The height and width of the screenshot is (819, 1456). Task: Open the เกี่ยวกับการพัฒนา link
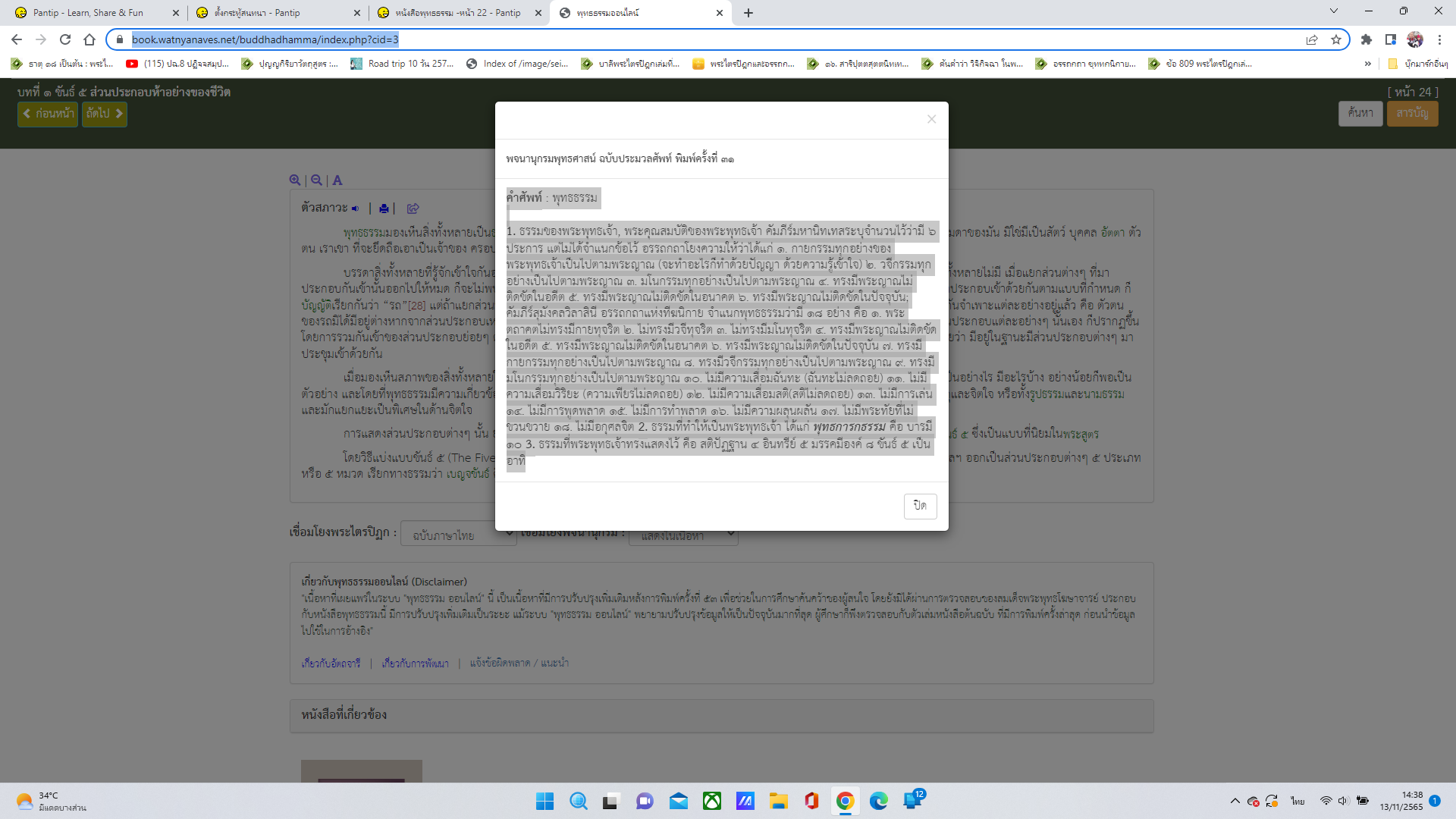pyautogui.click(x=415, y=663)
